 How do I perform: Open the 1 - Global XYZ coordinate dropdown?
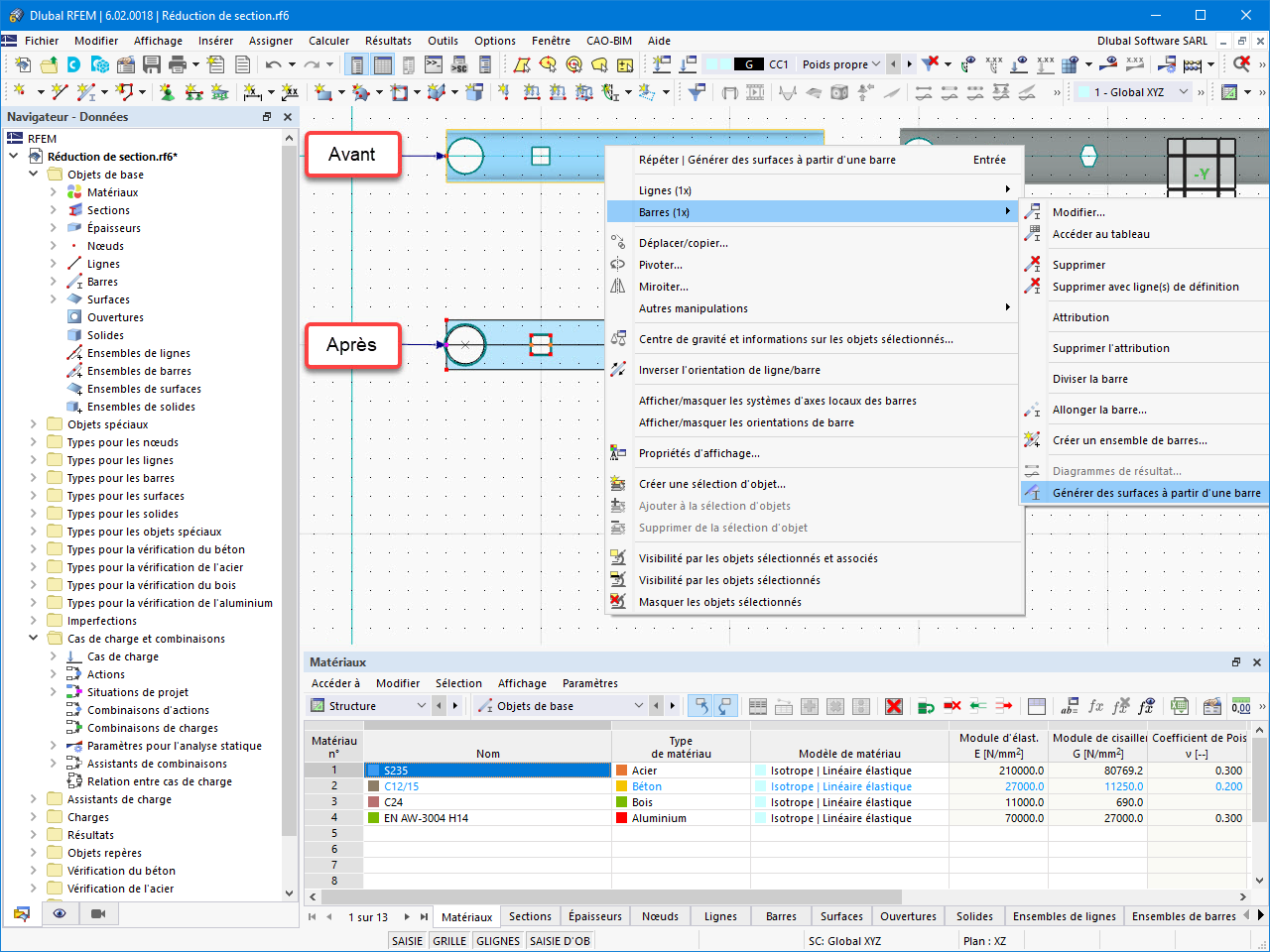tap(1183, 92)
